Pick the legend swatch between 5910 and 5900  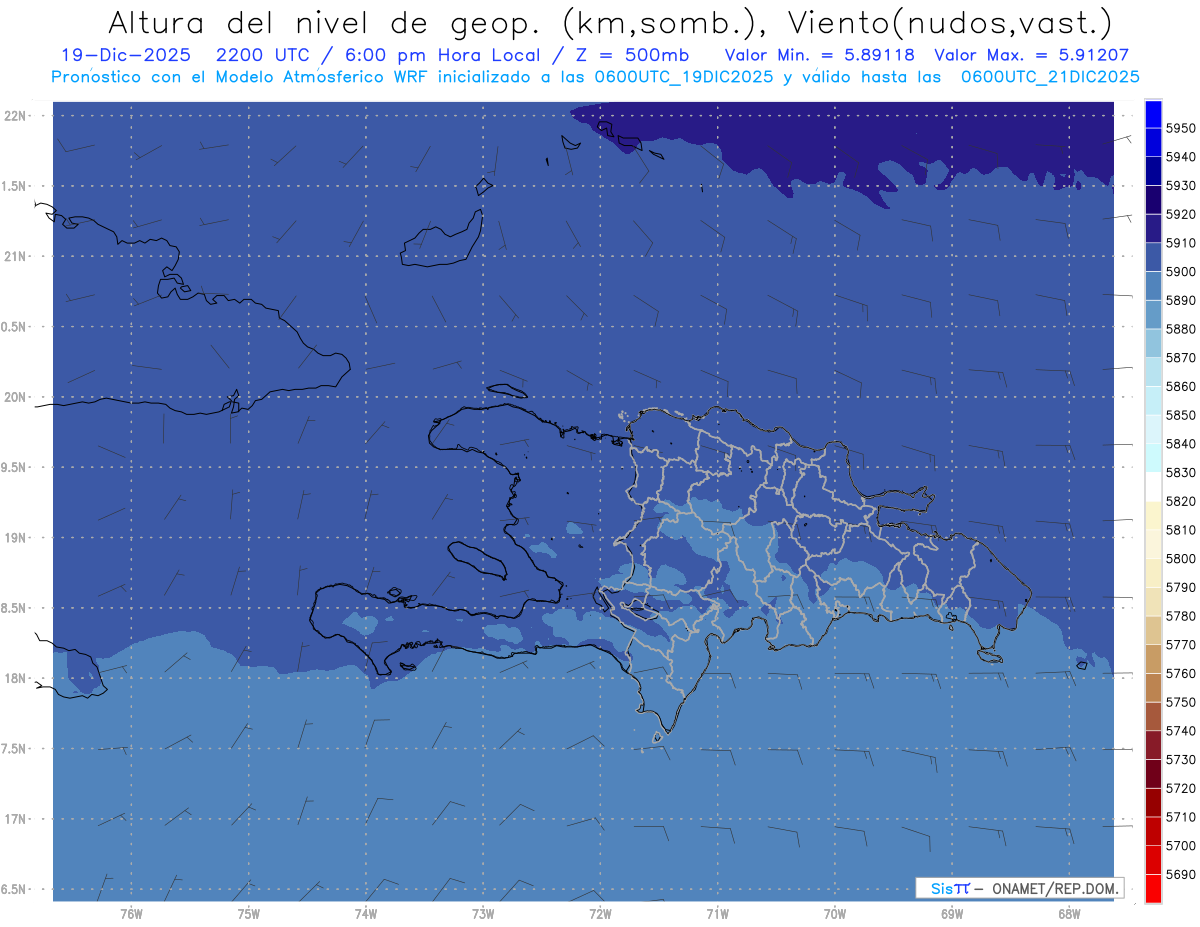point(1152,257)
